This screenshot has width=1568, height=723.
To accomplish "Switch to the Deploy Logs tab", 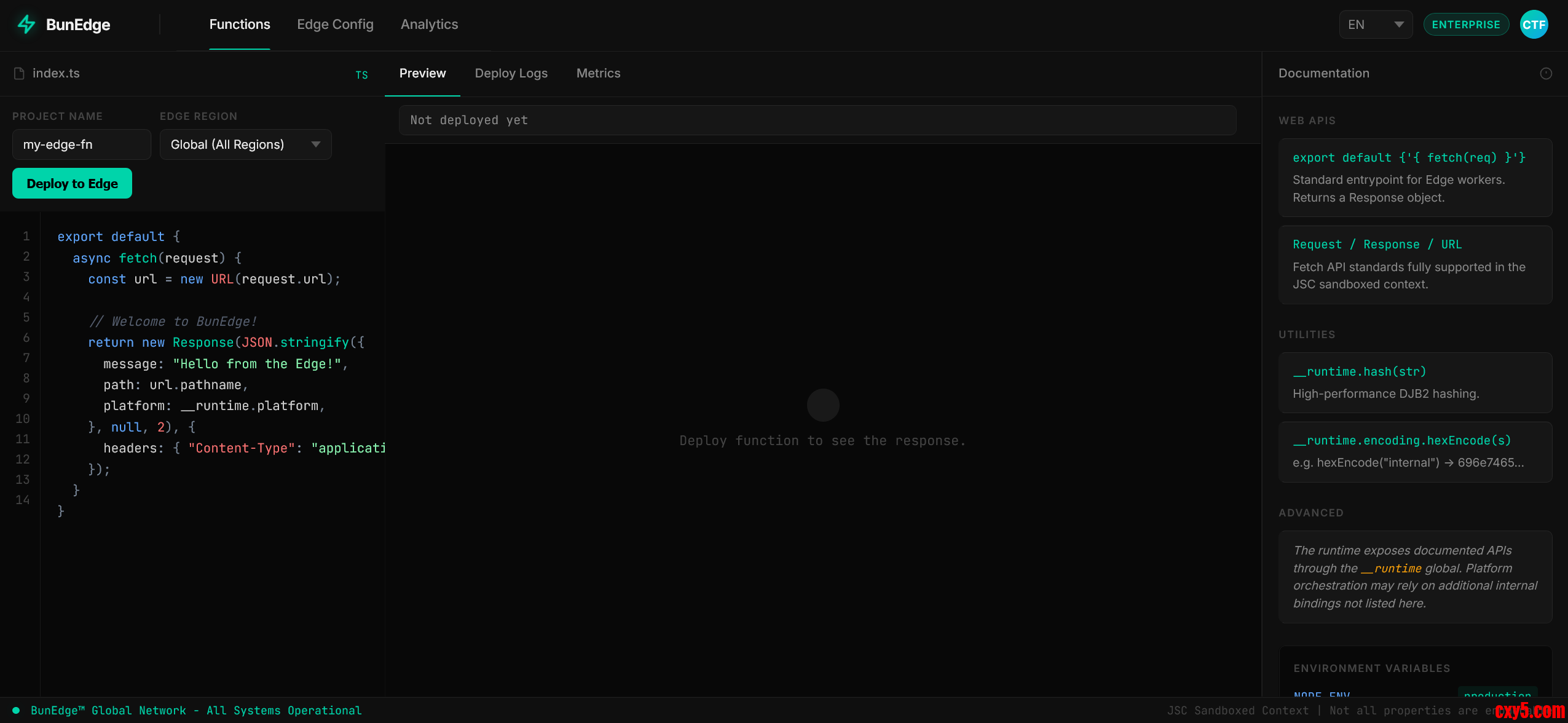I will 511,73.
